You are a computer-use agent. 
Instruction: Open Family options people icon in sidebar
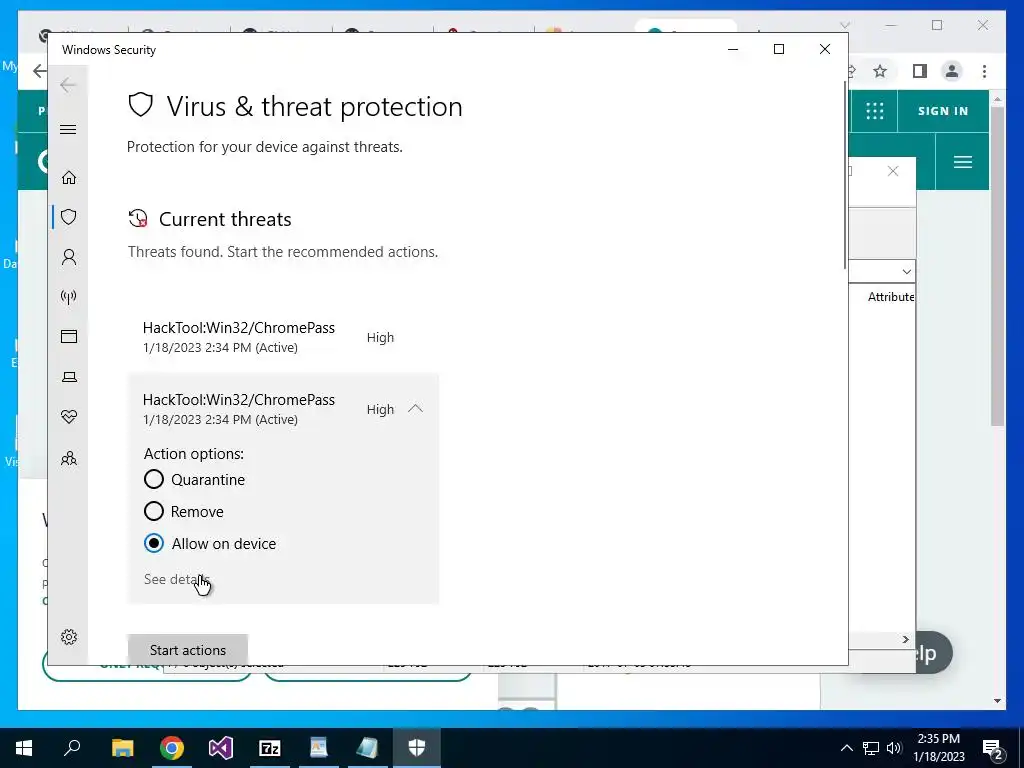point(69,458)
